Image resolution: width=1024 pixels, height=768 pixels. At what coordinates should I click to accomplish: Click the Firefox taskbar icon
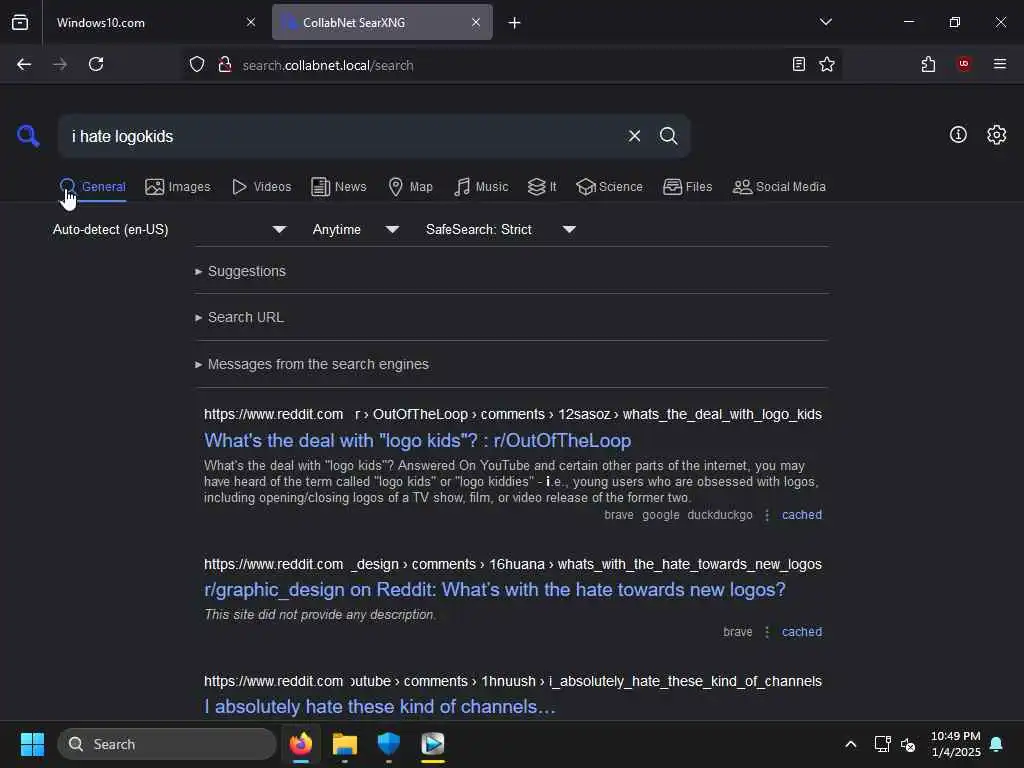click(301, 744)
